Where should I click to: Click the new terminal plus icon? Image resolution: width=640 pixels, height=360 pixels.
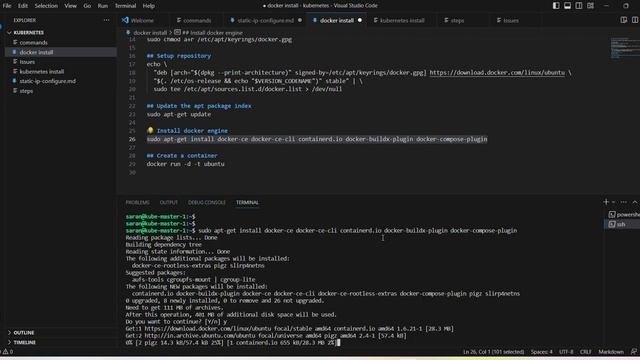(606, 202)
